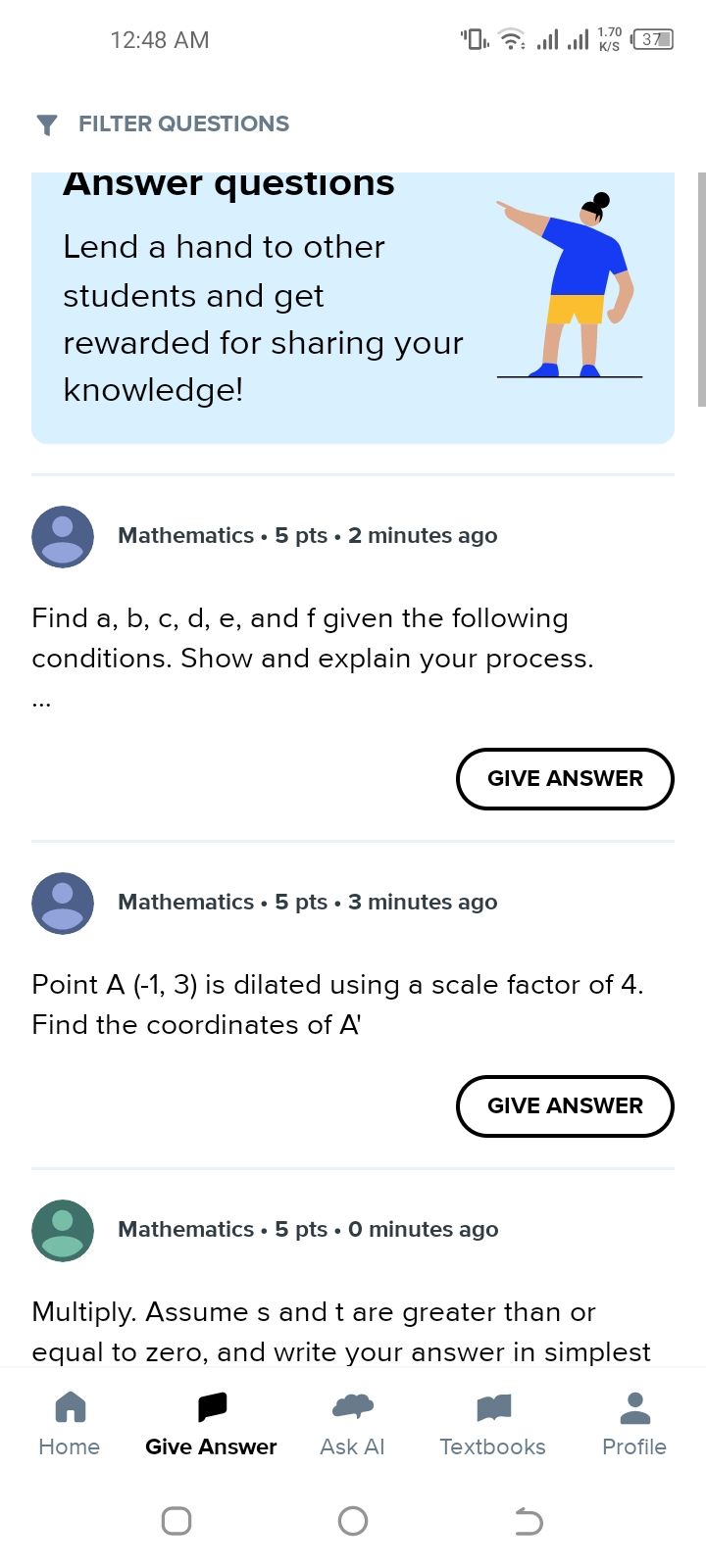Give answer to the dilation question
706x1568 pixels.
coord(565,1106)
